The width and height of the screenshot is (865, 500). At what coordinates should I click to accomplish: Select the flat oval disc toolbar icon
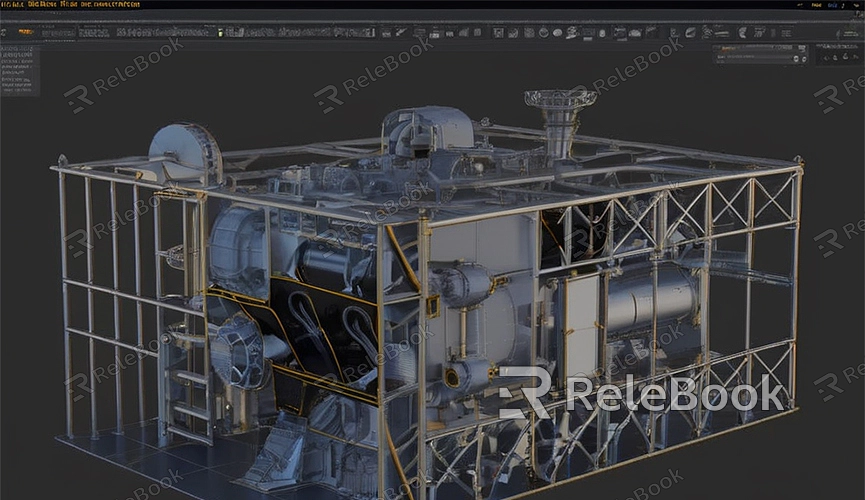[x=557, y=33]
